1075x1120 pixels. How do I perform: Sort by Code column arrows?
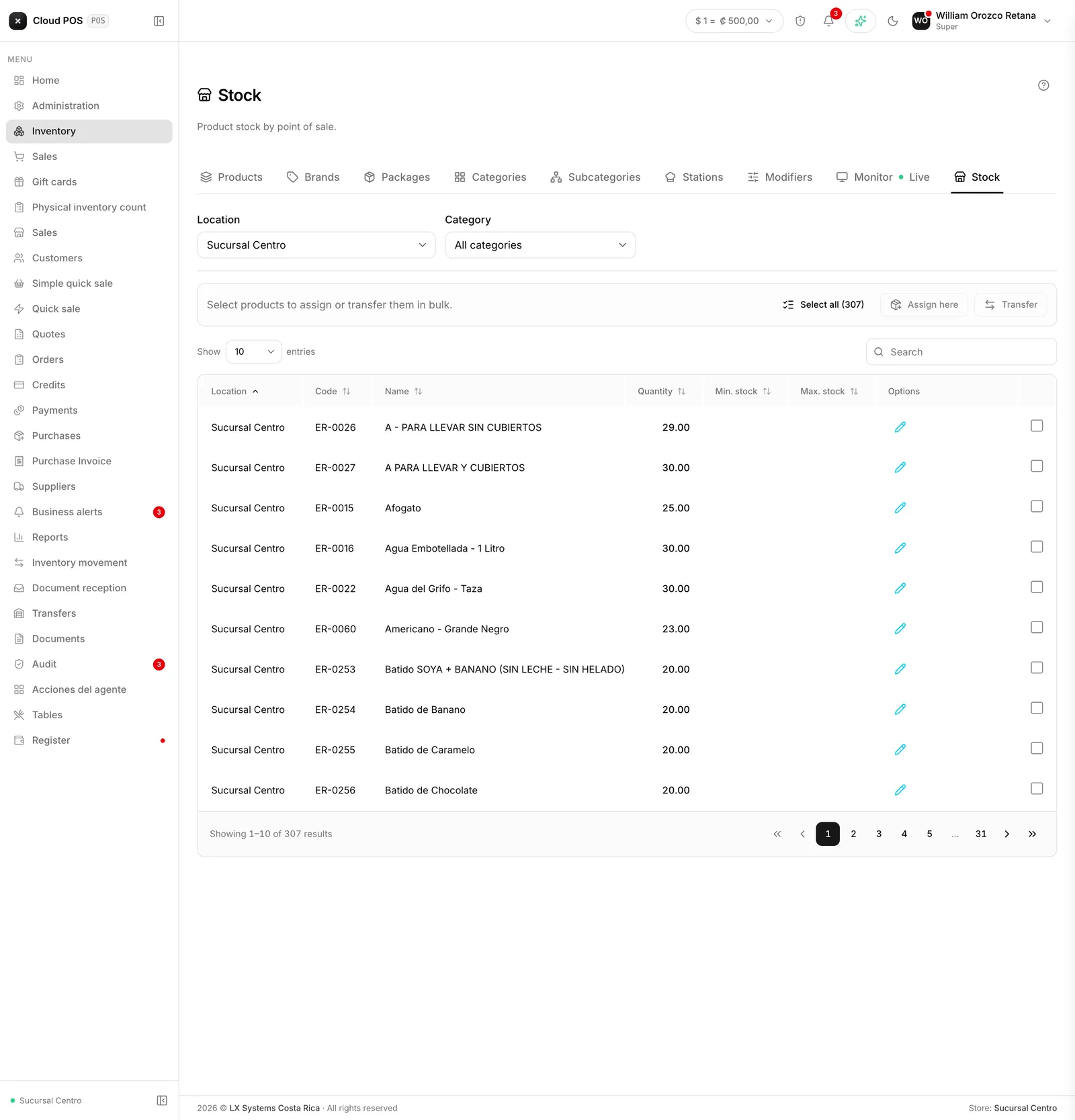(347, 392)
